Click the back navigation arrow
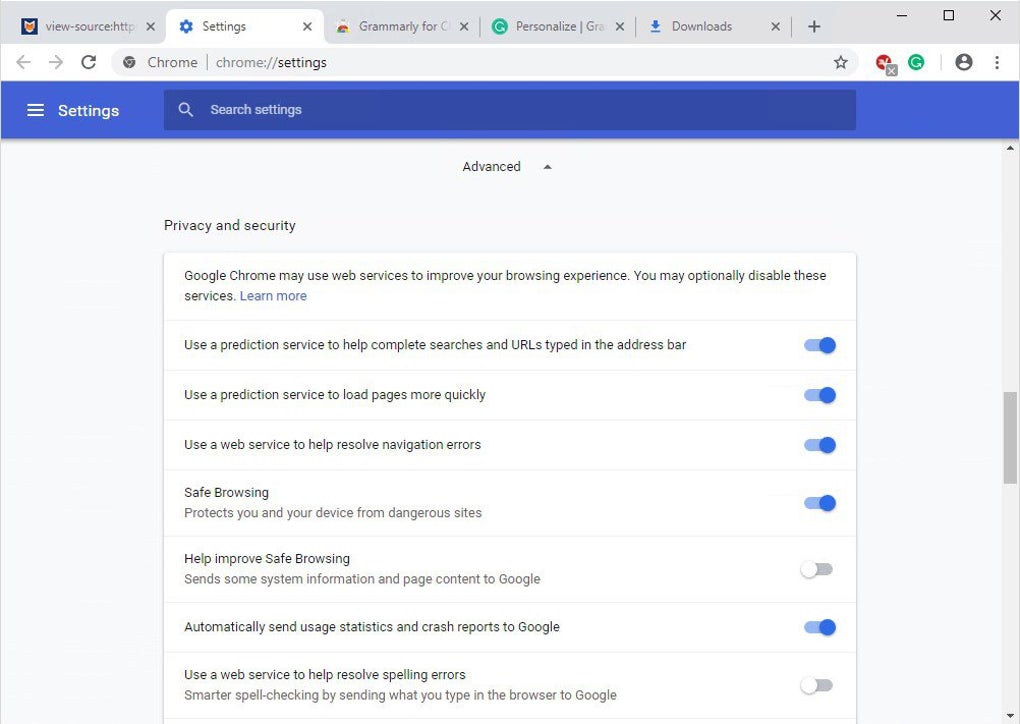1020x724 pixels. 23,62
